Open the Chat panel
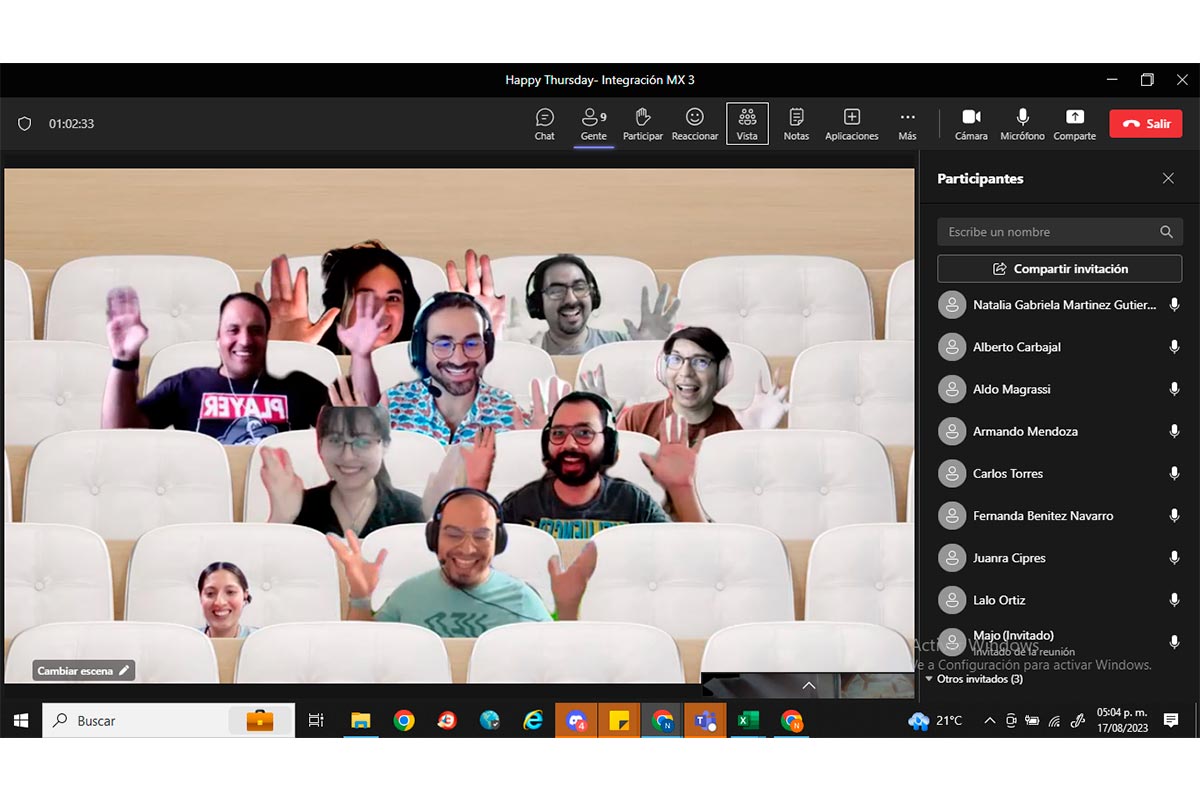Viewport: 1200px width, 800px height. pos(544,124)
